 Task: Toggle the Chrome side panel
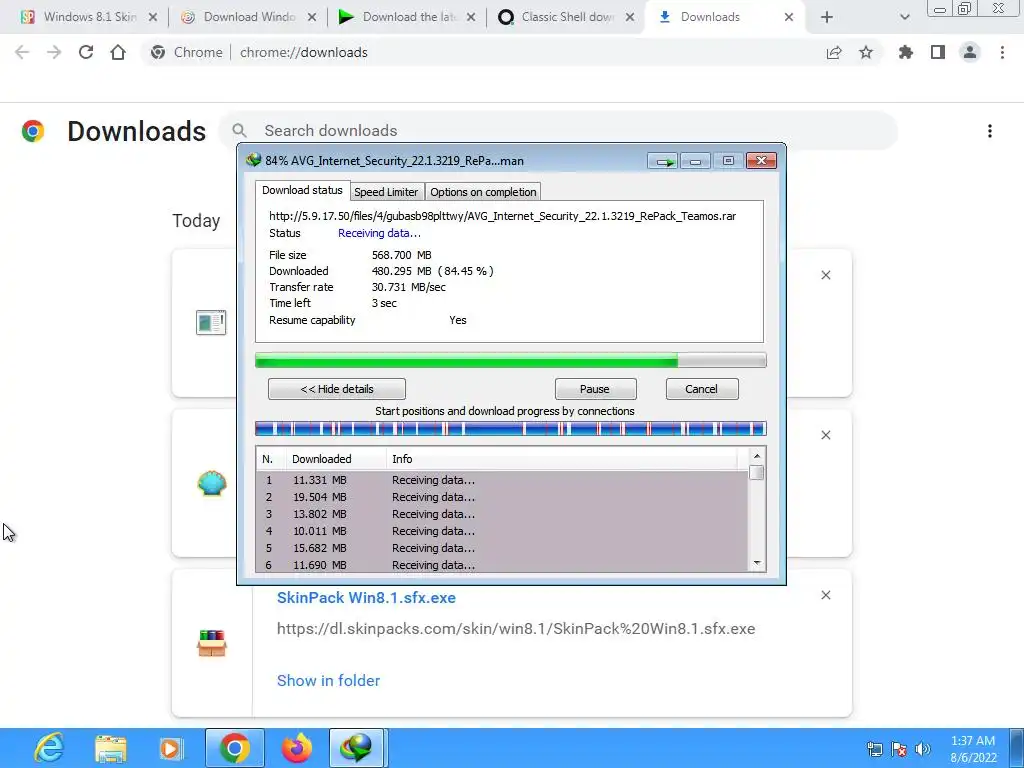(x=938, y=52)
